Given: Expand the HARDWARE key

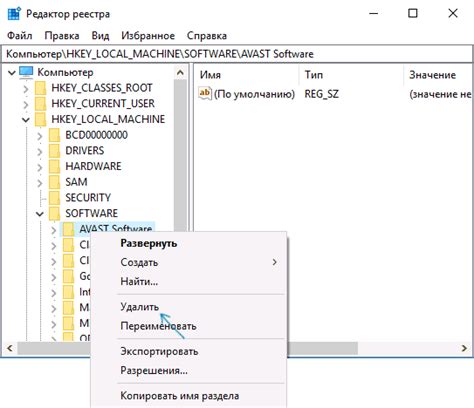Looking at the screenshot, I should coord(40,167).
